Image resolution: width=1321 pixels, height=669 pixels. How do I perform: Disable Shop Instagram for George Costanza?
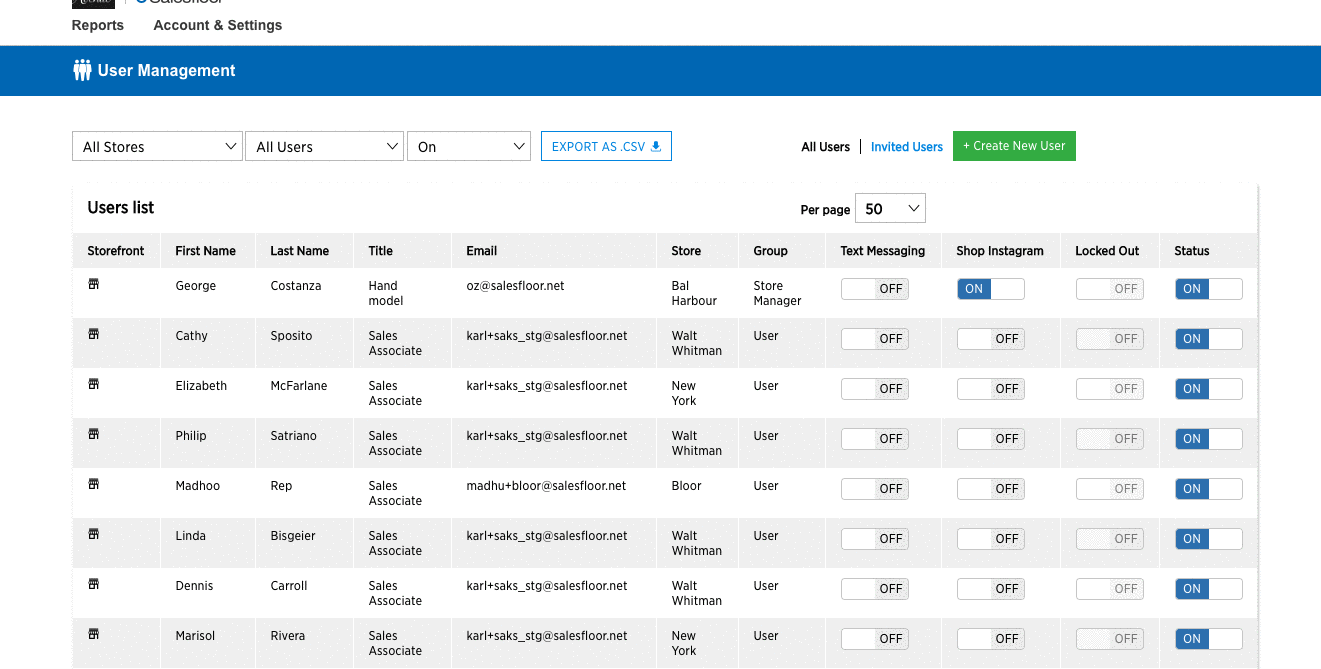(x=990, y=289)
